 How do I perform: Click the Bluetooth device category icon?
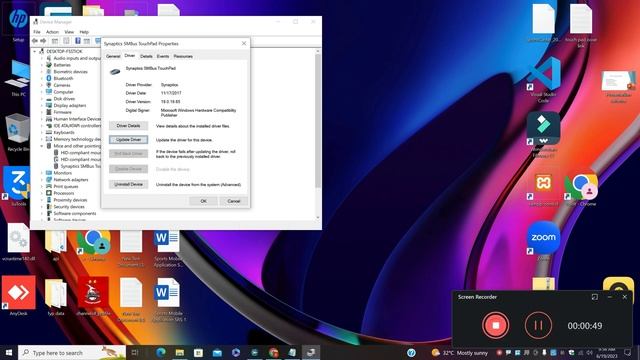49,78
